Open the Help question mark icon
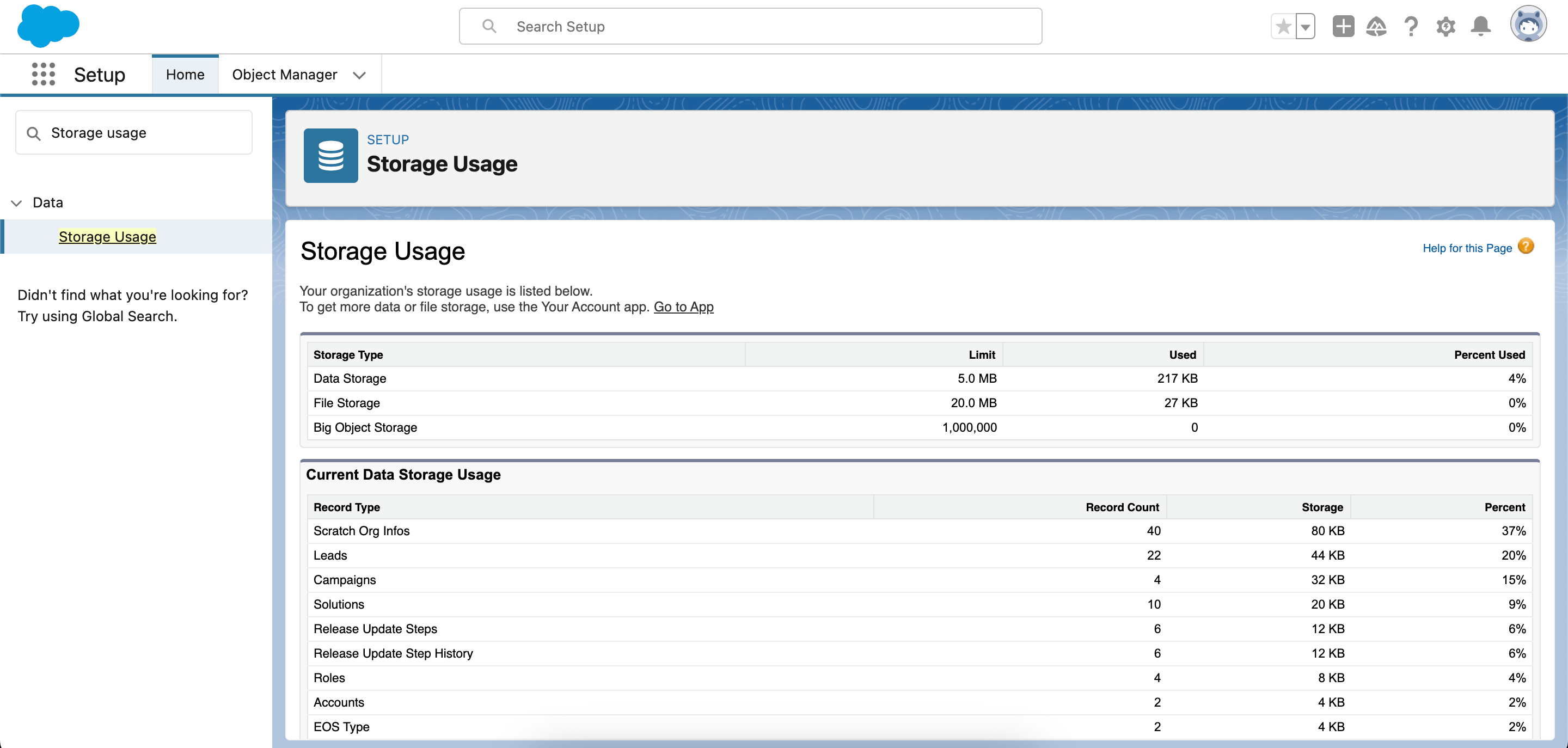Viewport: 1568px width, 748px height. (1411, 27)
